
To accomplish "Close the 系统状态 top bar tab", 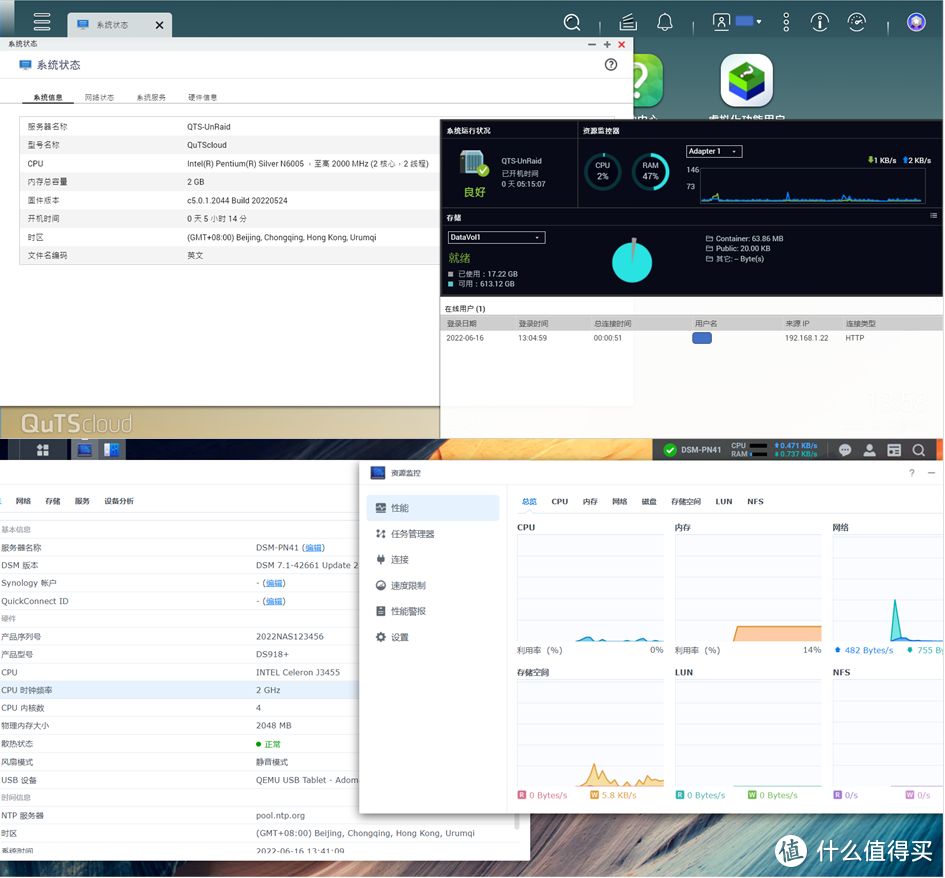I will tap(159, 25).
